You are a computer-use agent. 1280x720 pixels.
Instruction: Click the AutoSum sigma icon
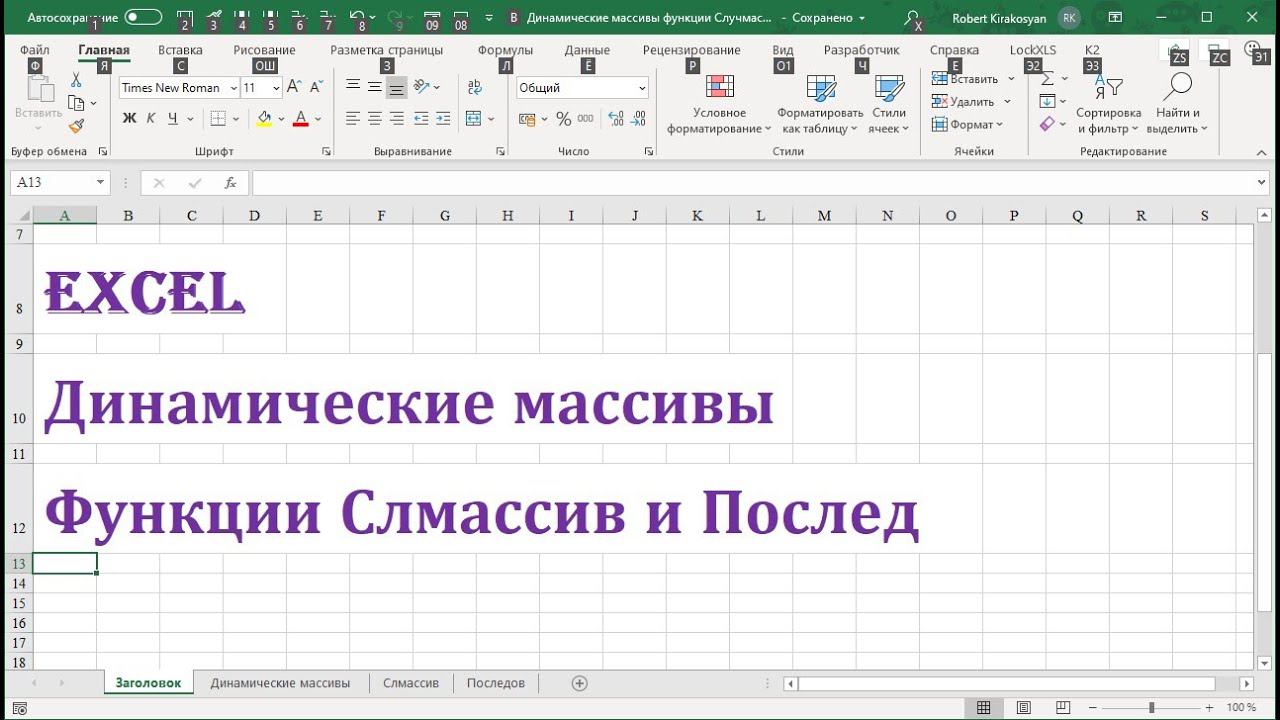pos(1048,79)
